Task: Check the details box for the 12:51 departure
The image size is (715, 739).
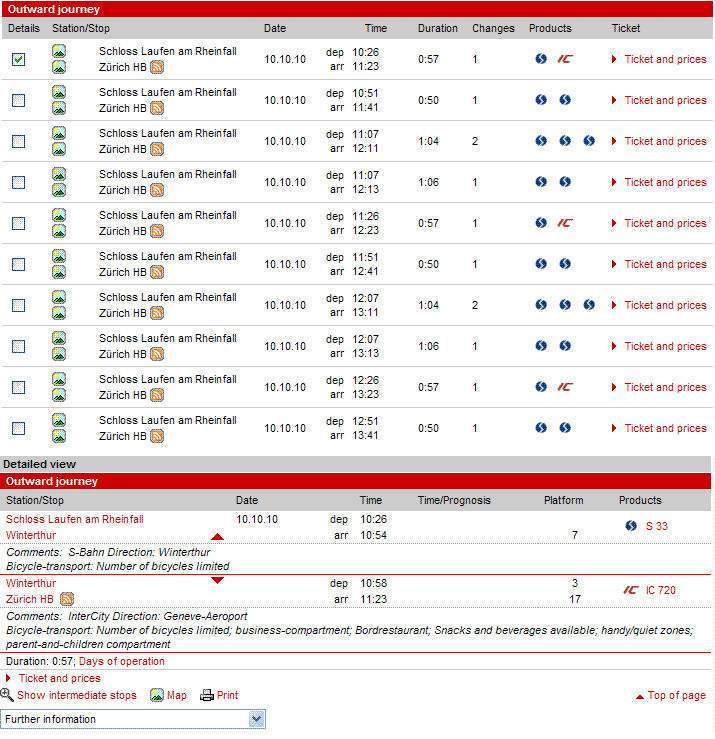Action: [x=19, y=429]
